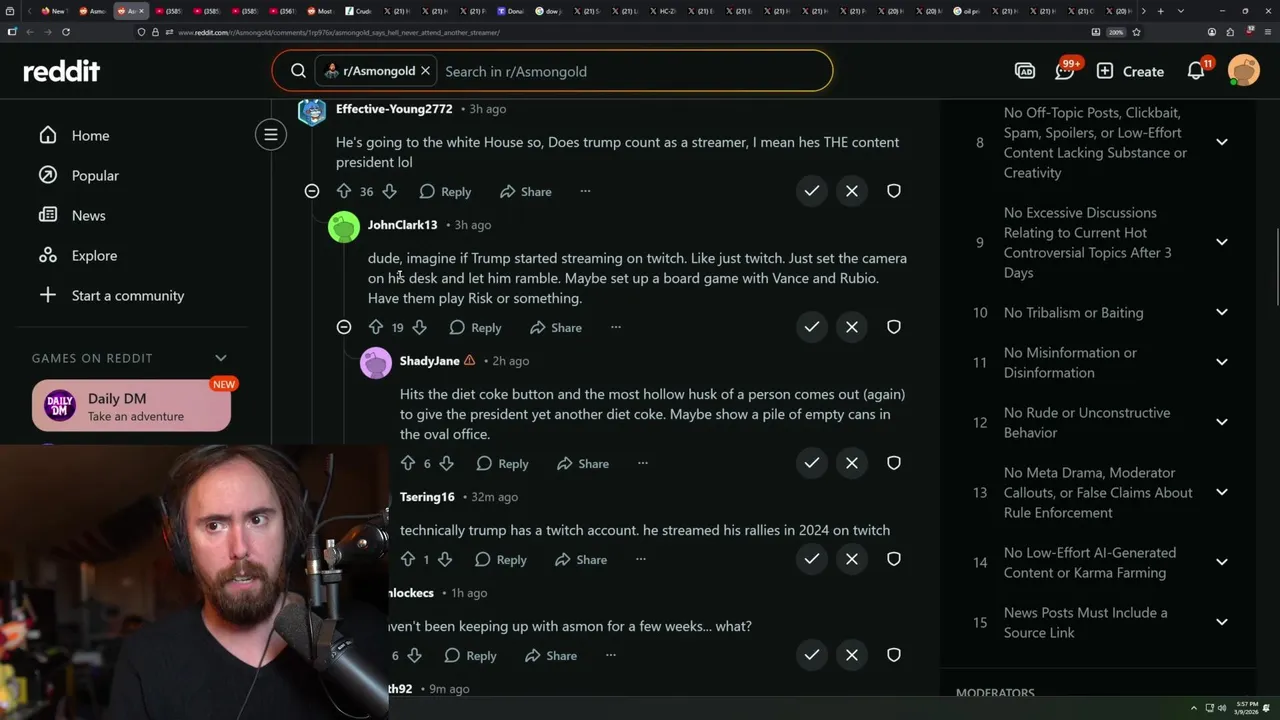
Task: Click the browser address bar URL
Action: point(340,32)
